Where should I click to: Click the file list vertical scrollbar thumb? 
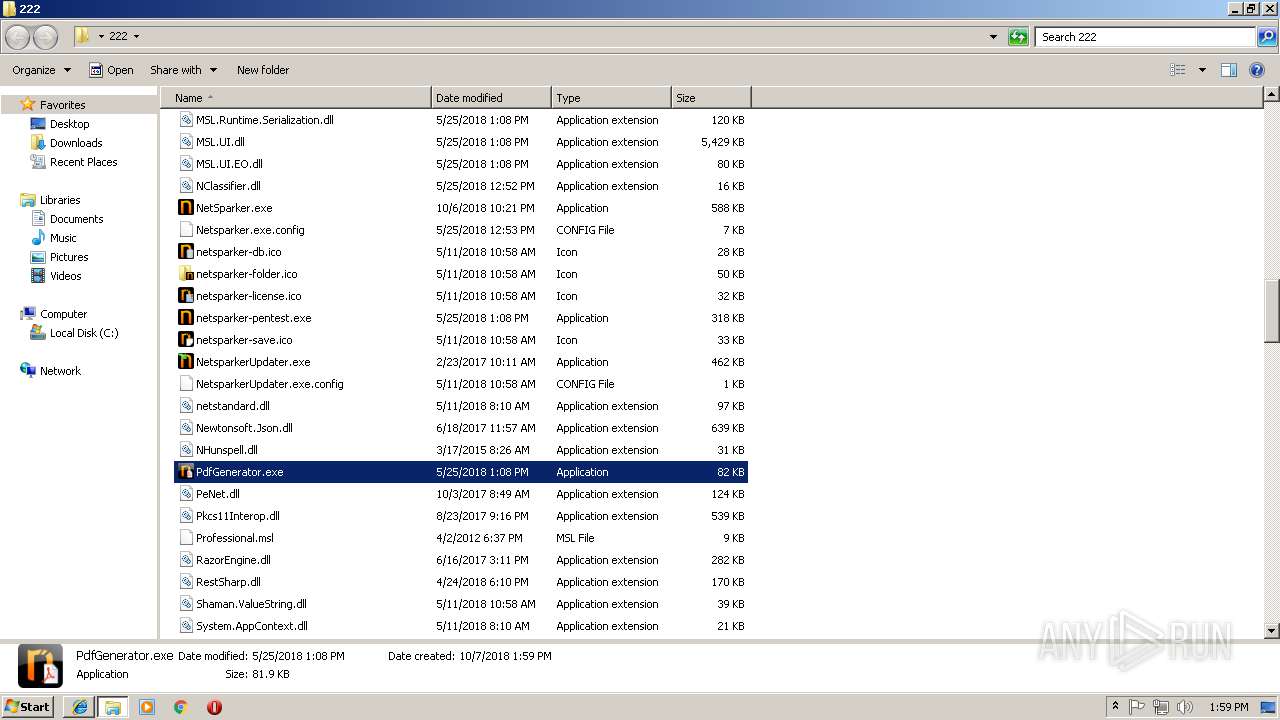(1272, 310)
